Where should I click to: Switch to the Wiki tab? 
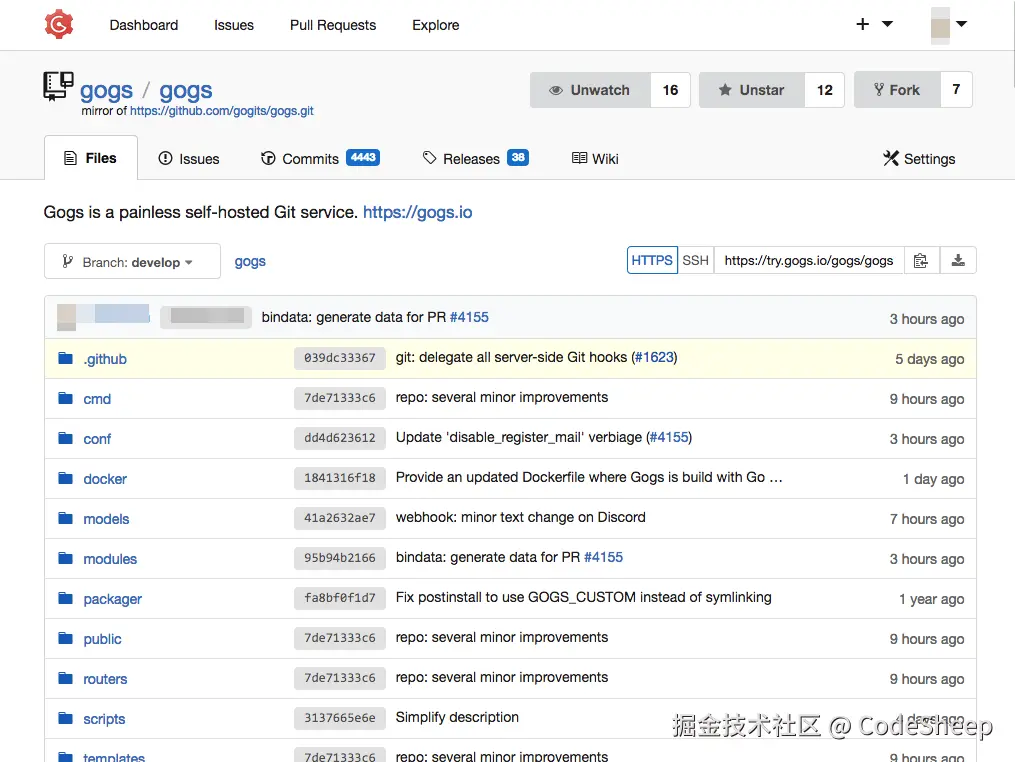click(595, 159)
